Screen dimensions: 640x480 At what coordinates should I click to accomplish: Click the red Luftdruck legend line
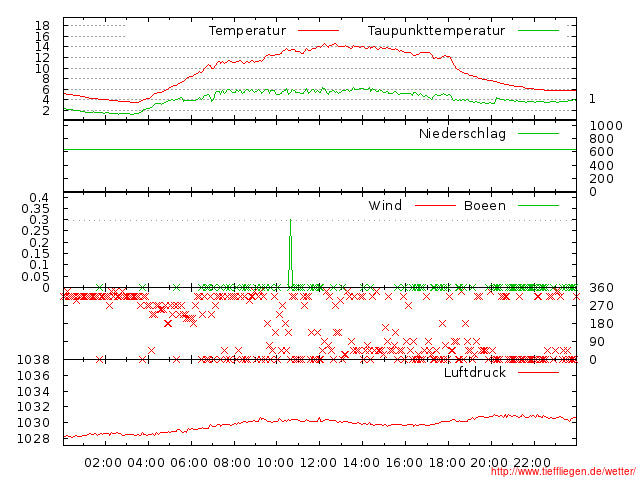click(x=539, y=373)
